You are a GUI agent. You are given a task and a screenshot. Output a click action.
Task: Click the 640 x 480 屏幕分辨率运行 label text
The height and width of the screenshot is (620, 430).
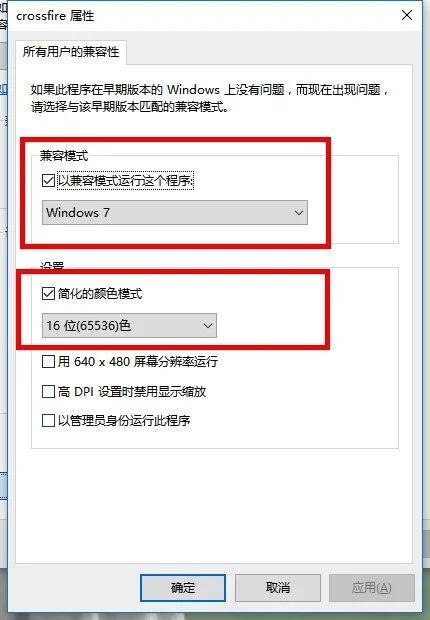(146, 361)
